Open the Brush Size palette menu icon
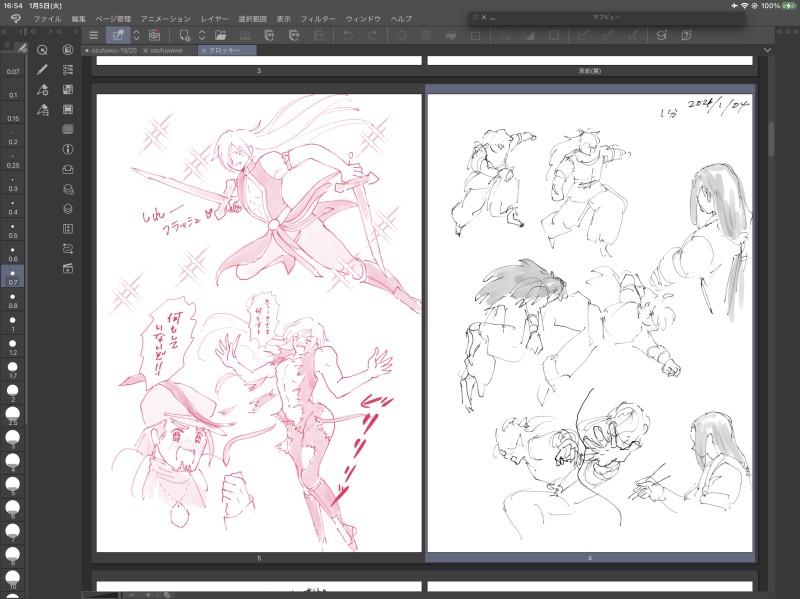The height and width of the screenshot is (599, 800). coord(7,46)
